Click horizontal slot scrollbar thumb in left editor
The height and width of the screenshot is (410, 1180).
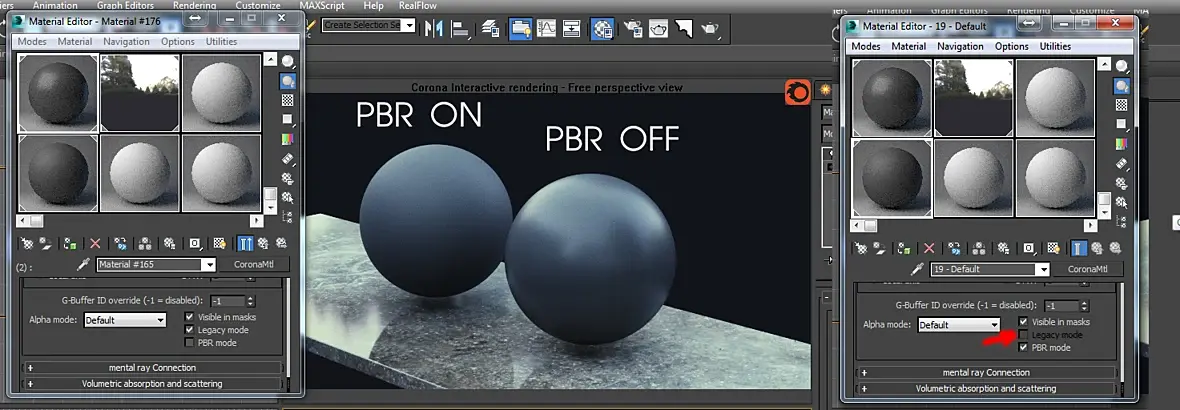coord(35,220)
